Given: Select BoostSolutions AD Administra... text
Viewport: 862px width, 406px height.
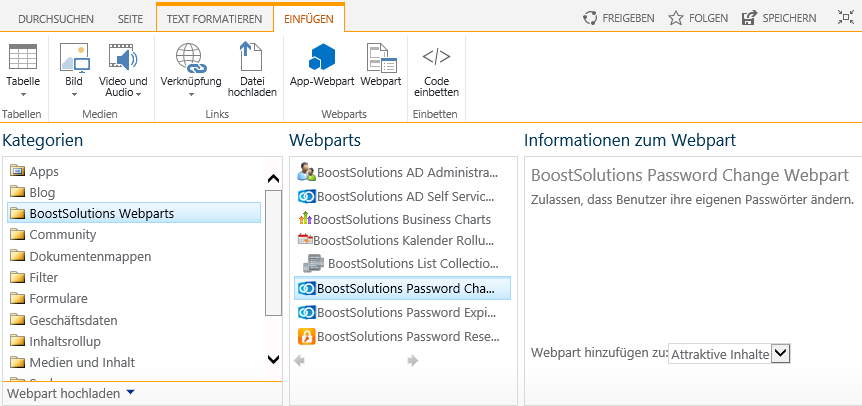Looking at the screenshot, I should [407, 173].
